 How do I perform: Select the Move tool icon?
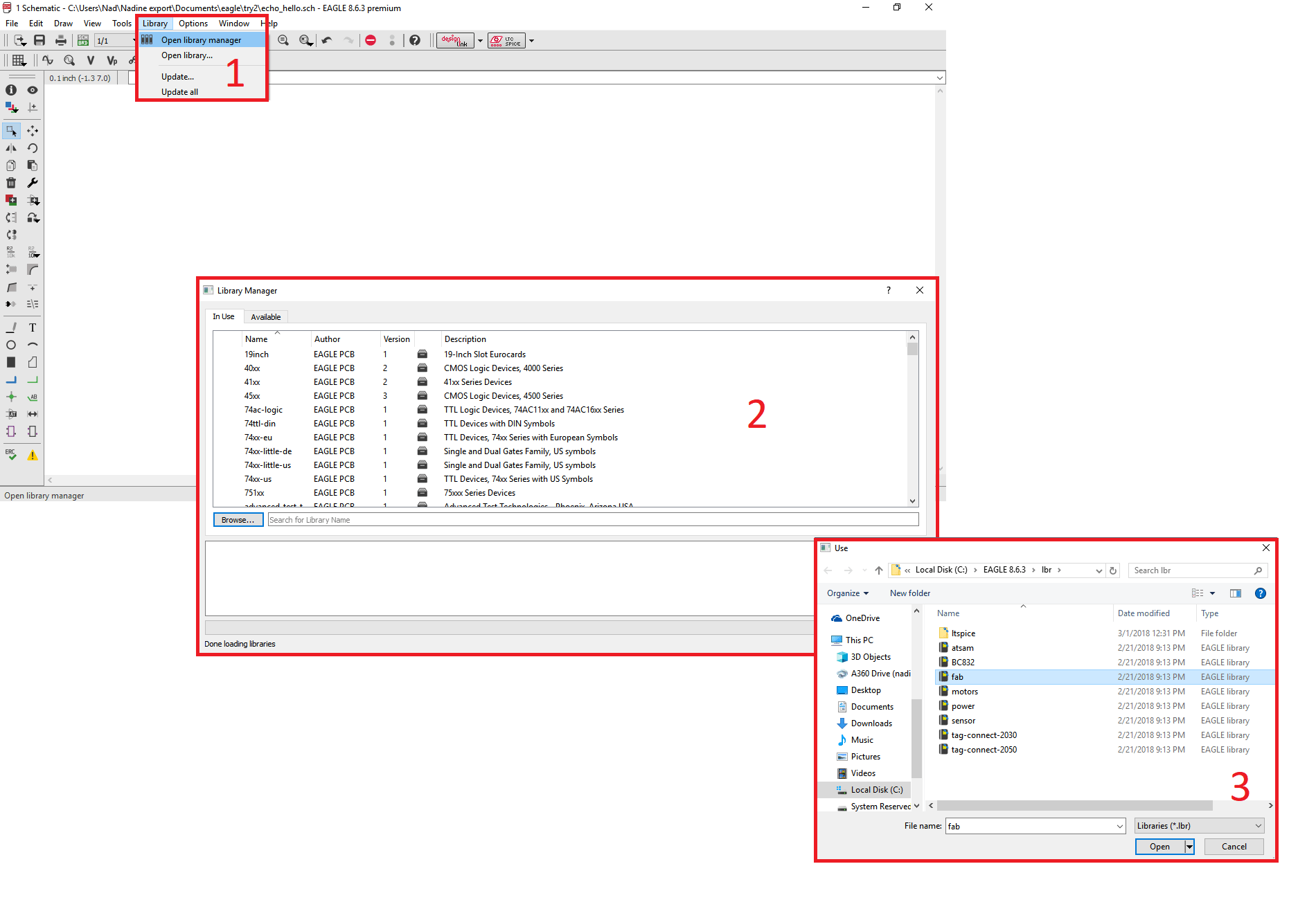coord(33,130)
